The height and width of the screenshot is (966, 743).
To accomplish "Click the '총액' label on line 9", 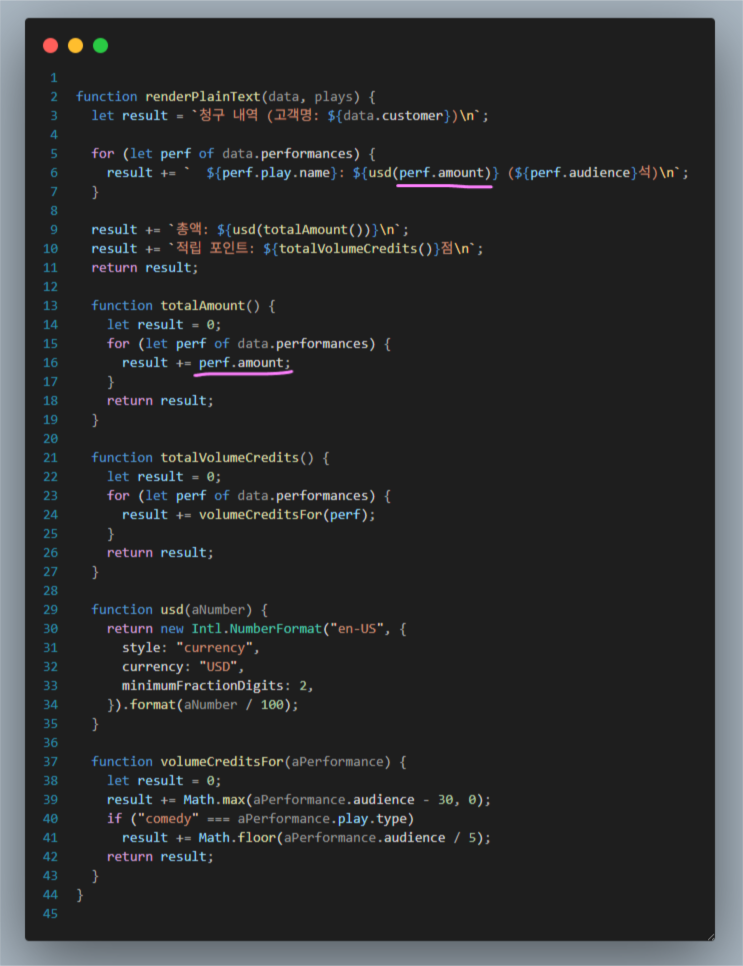I will click(x=191, y=229).
